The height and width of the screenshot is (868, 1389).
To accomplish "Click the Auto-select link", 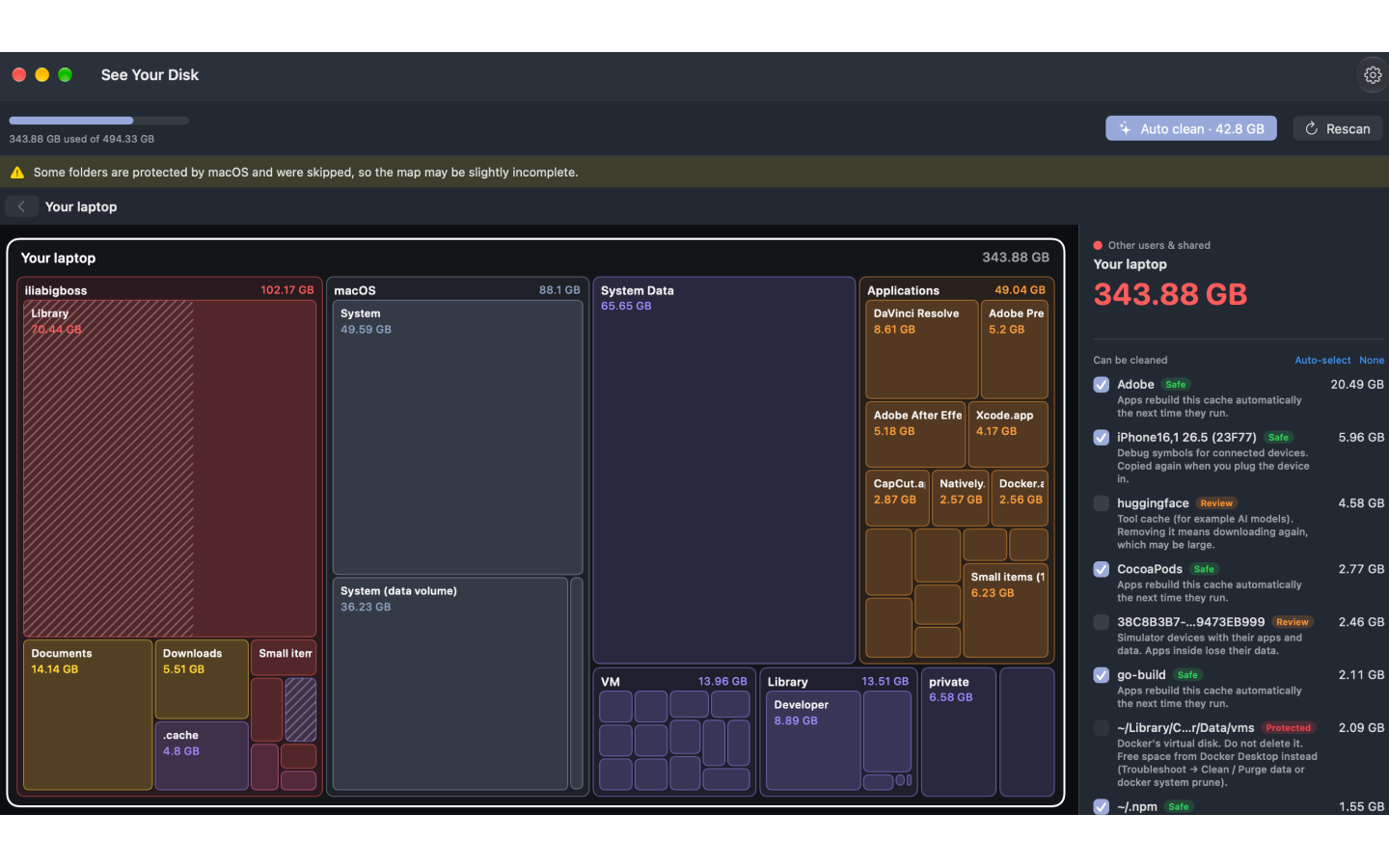I will [x=1322, y=360].
